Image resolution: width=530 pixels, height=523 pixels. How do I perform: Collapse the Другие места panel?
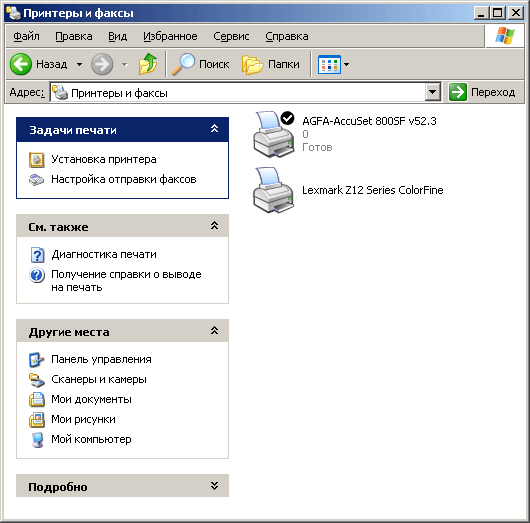[x=214, y=330]
